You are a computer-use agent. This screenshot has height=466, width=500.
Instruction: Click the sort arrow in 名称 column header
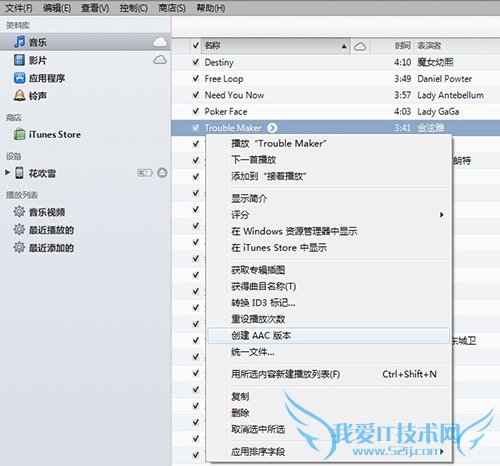[344, 47]
